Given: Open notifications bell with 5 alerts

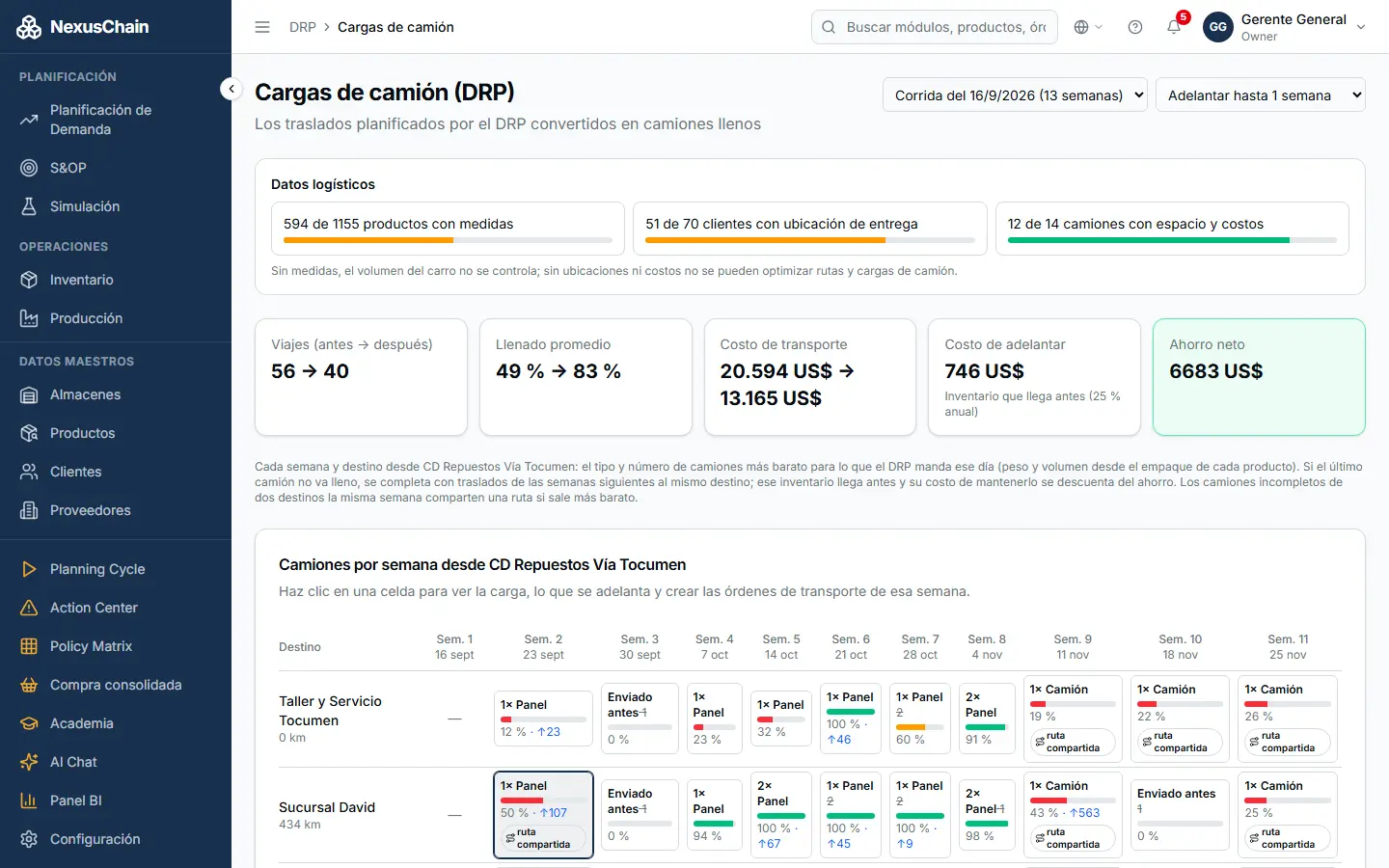Looking at the screenshot, I should click(x=1174, y=27).
